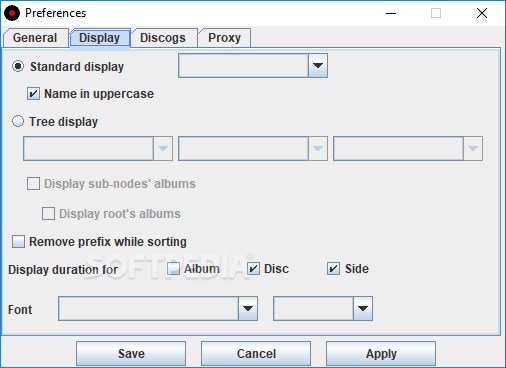Click the Save button
The width and height of the screenshot is (506, 368).
[131, 354]
